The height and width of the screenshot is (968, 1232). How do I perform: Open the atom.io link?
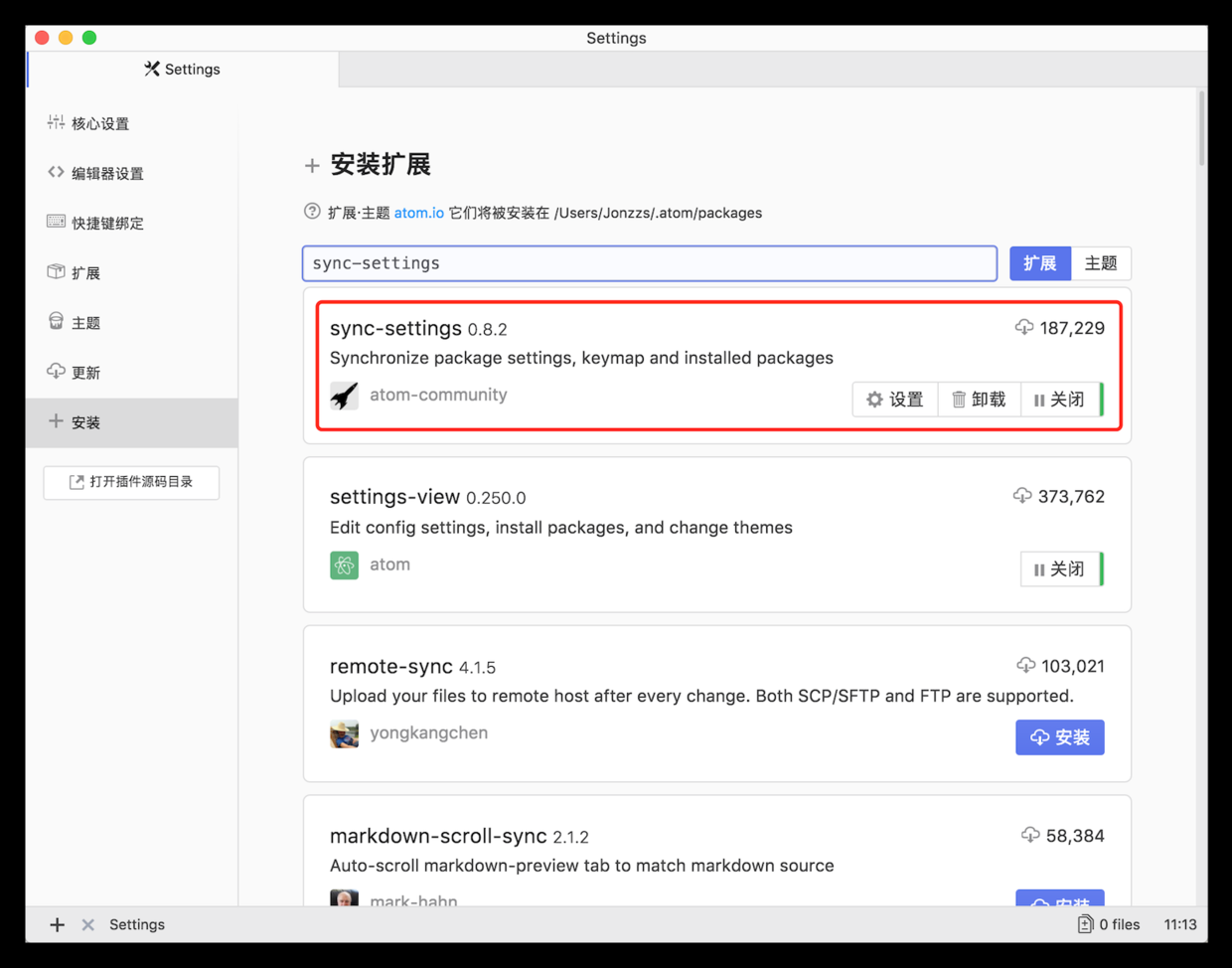point(418,213)
